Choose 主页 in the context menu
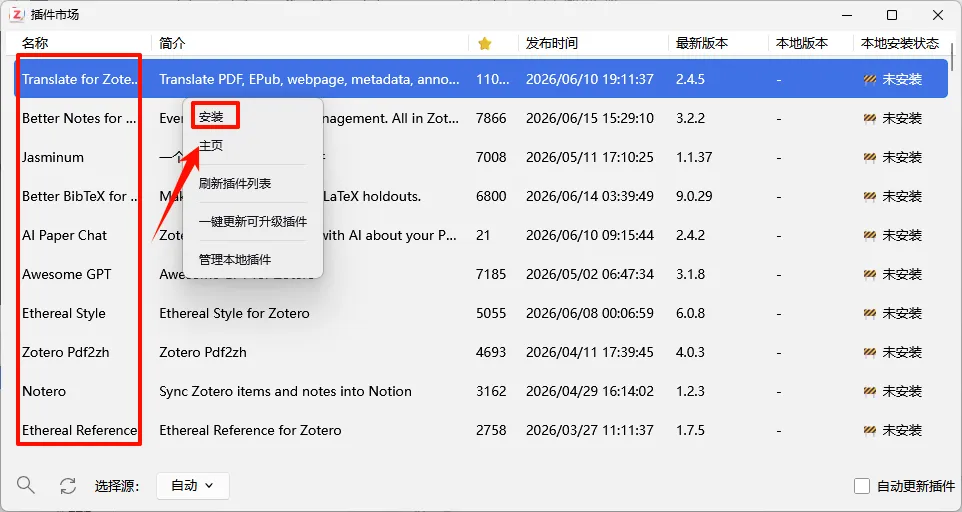The height and width of the screenshot is (512, 962). click(211, 145)
